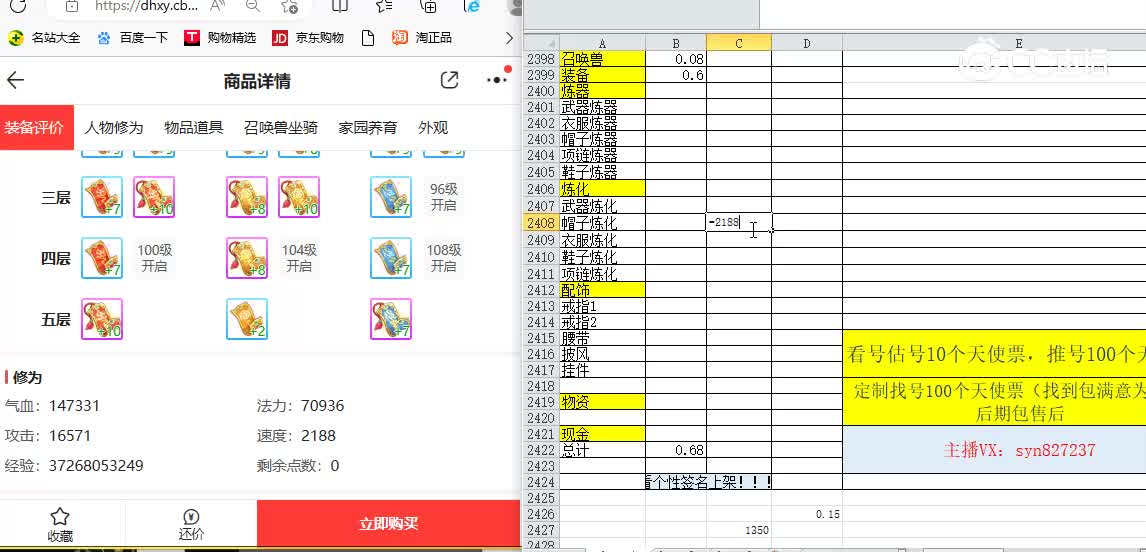Select the cell with value 0.68
The image size is (1146, 552).
(x=675, y=450)
